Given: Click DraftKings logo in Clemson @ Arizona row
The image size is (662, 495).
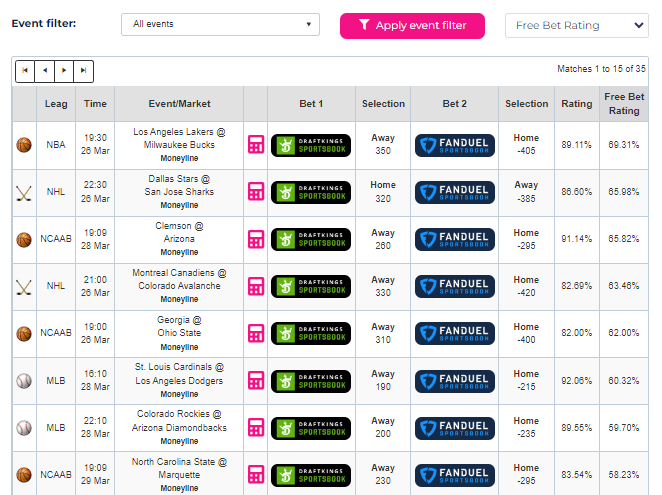Looking at the screenshot, I should 311,239.
